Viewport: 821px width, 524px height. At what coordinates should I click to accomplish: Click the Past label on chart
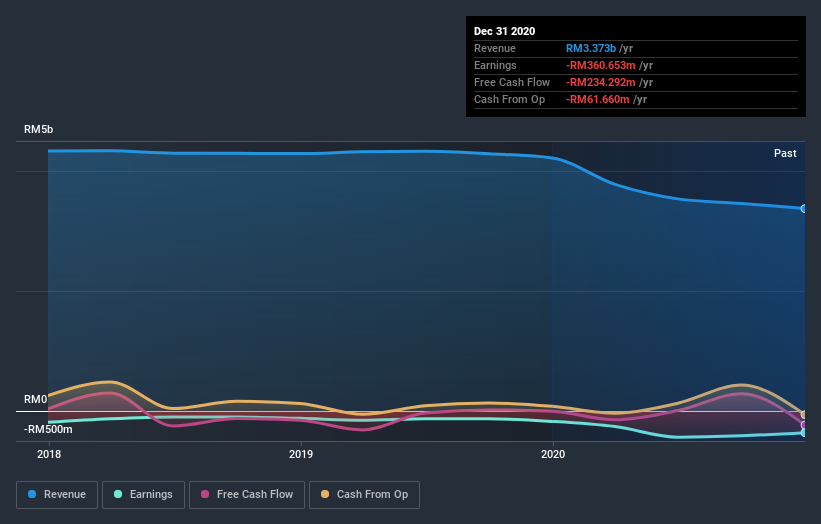pos(785,153)
